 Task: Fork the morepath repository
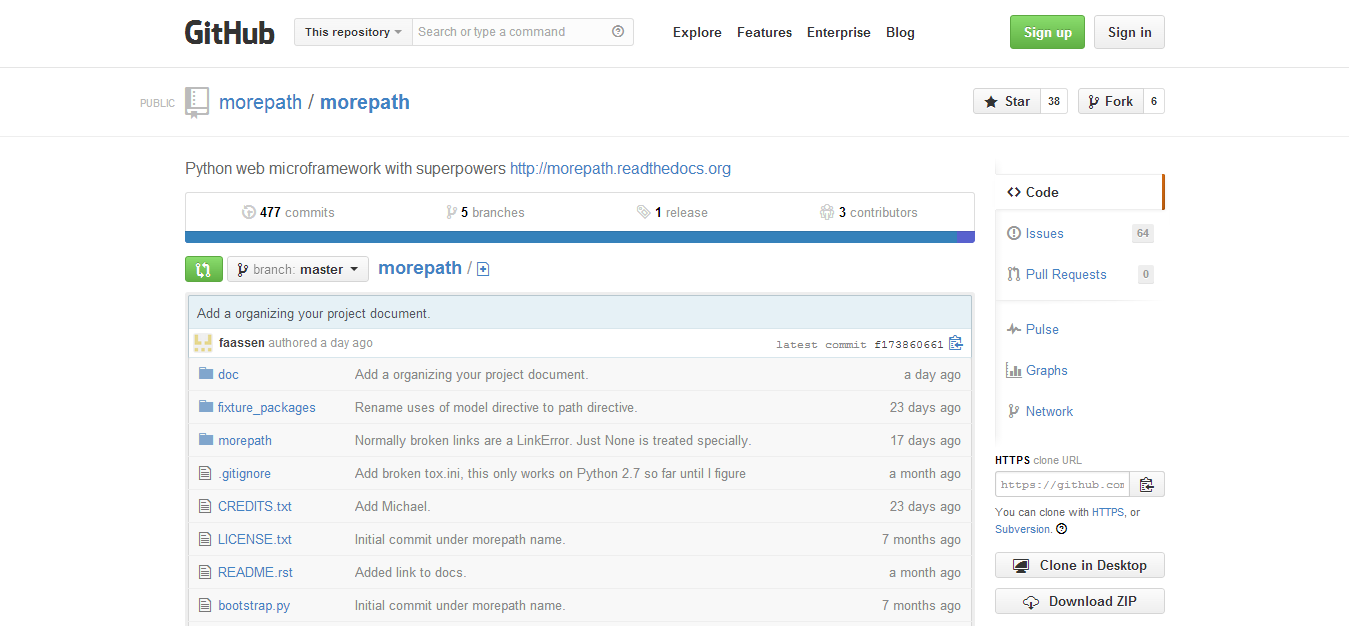pos(1111,101)
